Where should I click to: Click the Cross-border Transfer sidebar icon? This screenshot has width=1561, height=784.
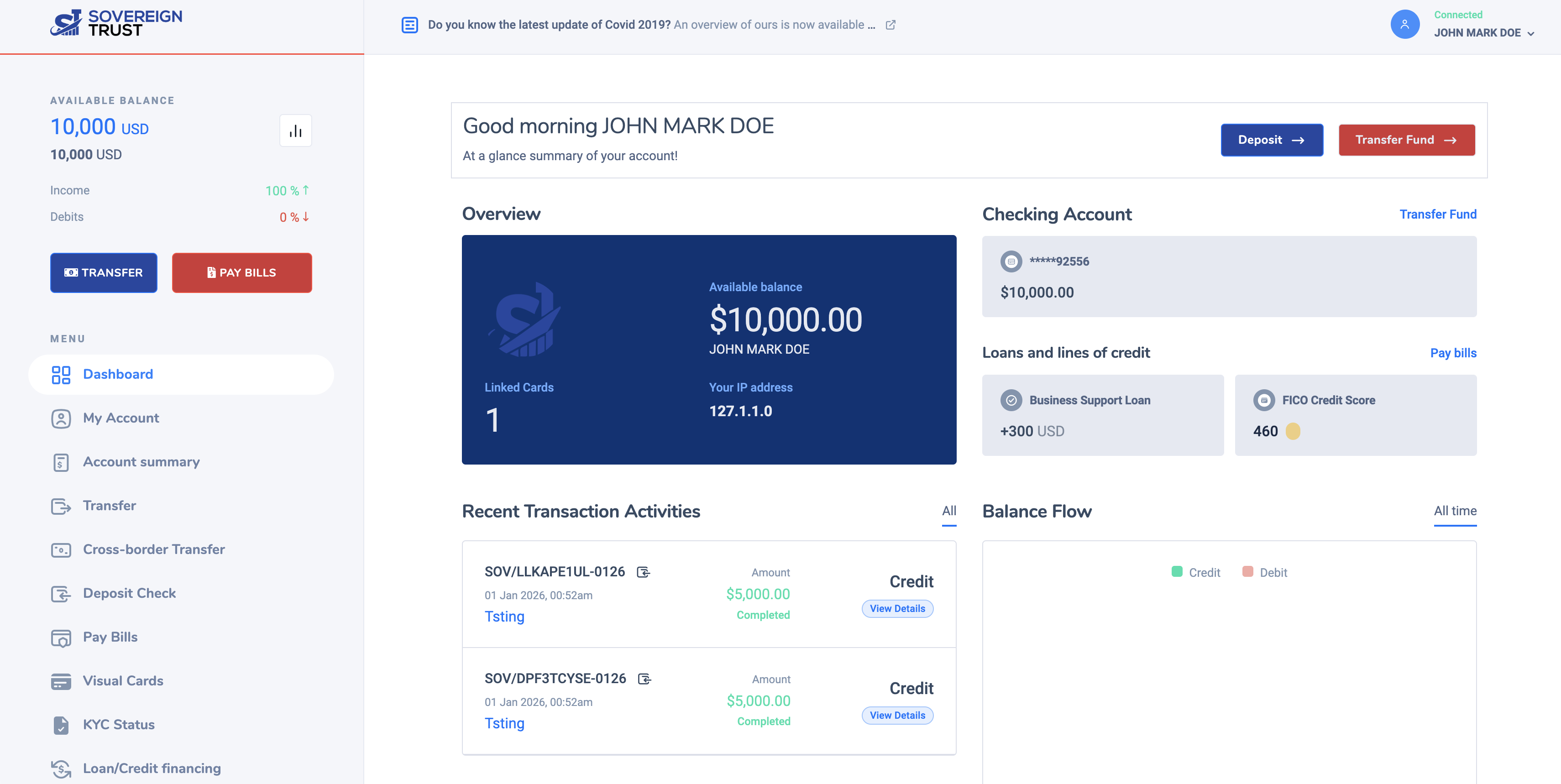[x=61, y=549]
